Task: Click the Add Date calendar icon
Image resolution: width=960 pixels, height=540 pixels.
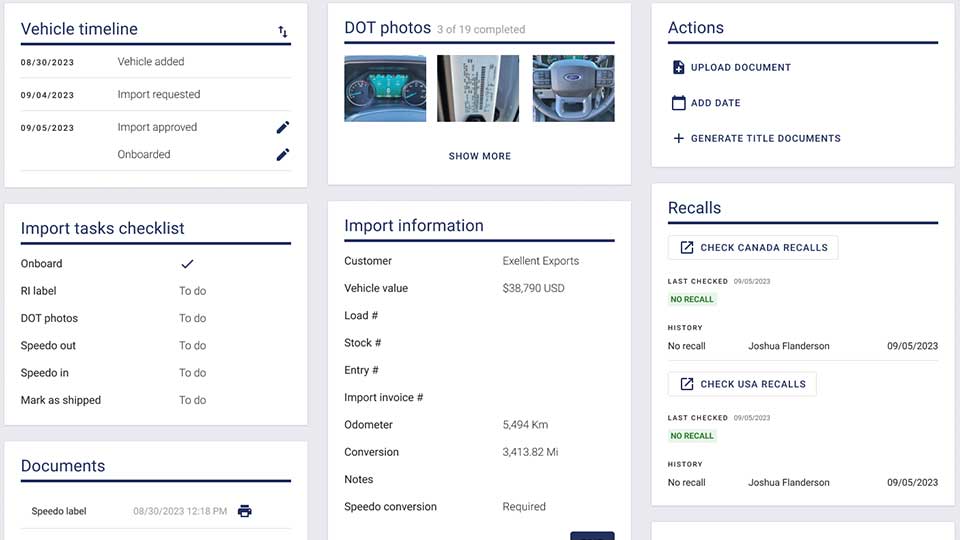Action: click(x=678, y=103)
